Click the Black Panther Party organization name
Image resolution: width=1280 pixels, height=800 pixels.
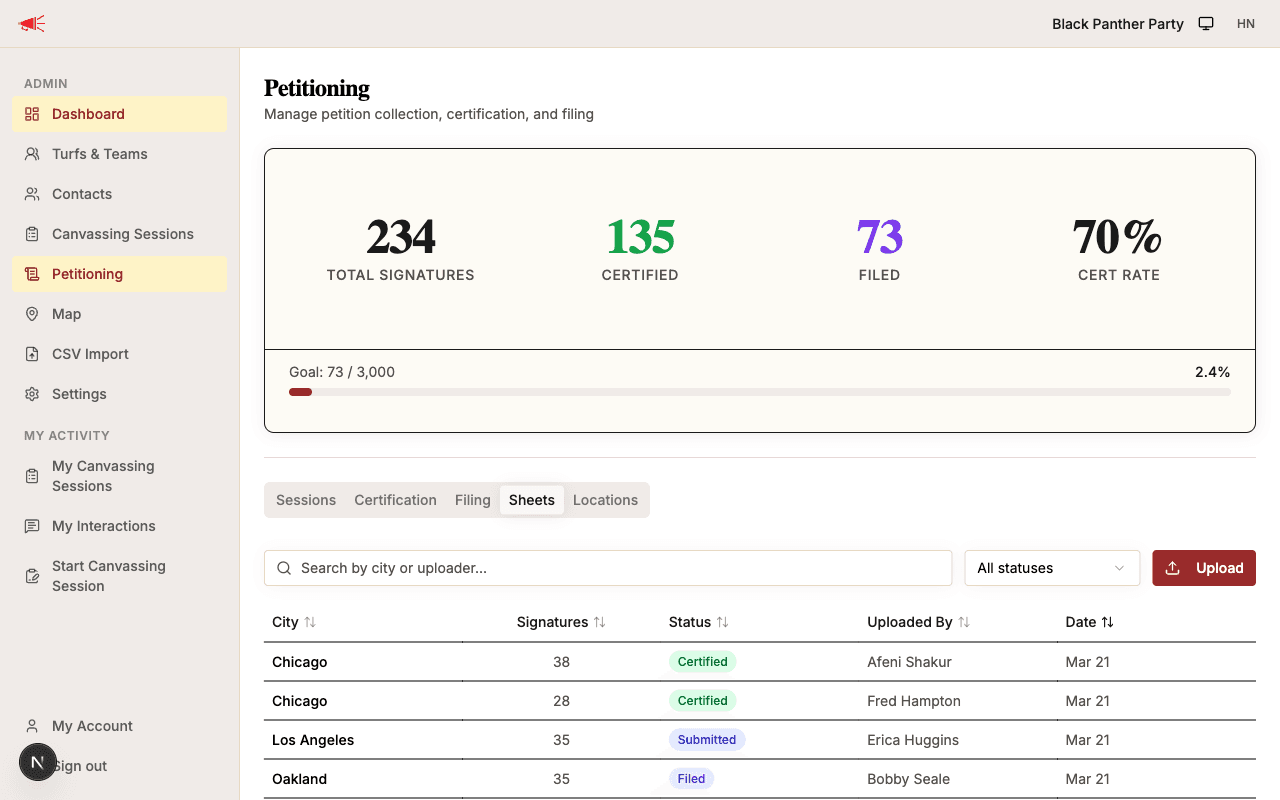1118,24
